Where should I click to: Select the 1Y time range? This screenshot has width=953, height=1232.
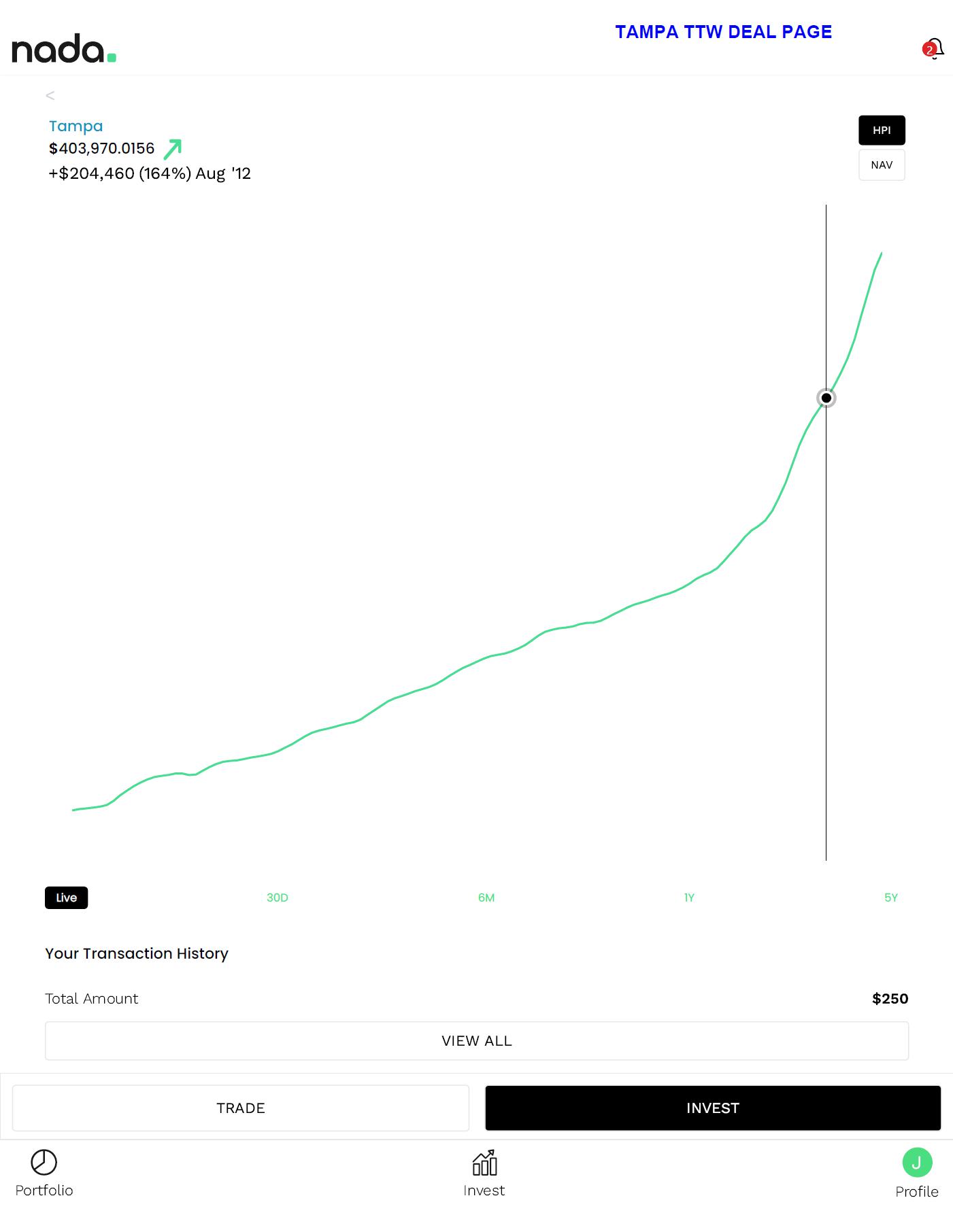689,897
